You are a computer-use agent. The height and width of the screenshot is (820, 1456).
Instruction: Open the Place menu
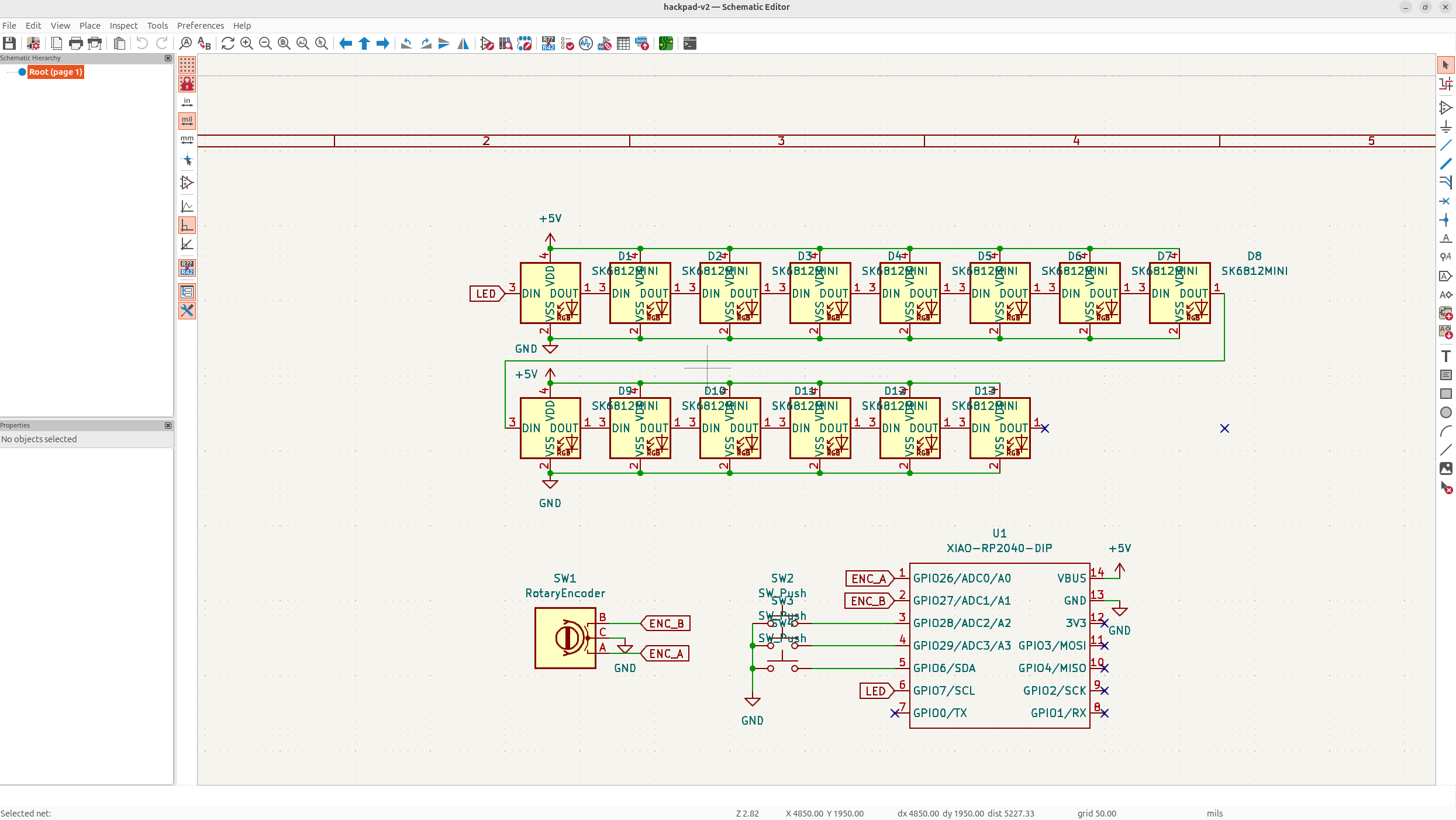90,25
